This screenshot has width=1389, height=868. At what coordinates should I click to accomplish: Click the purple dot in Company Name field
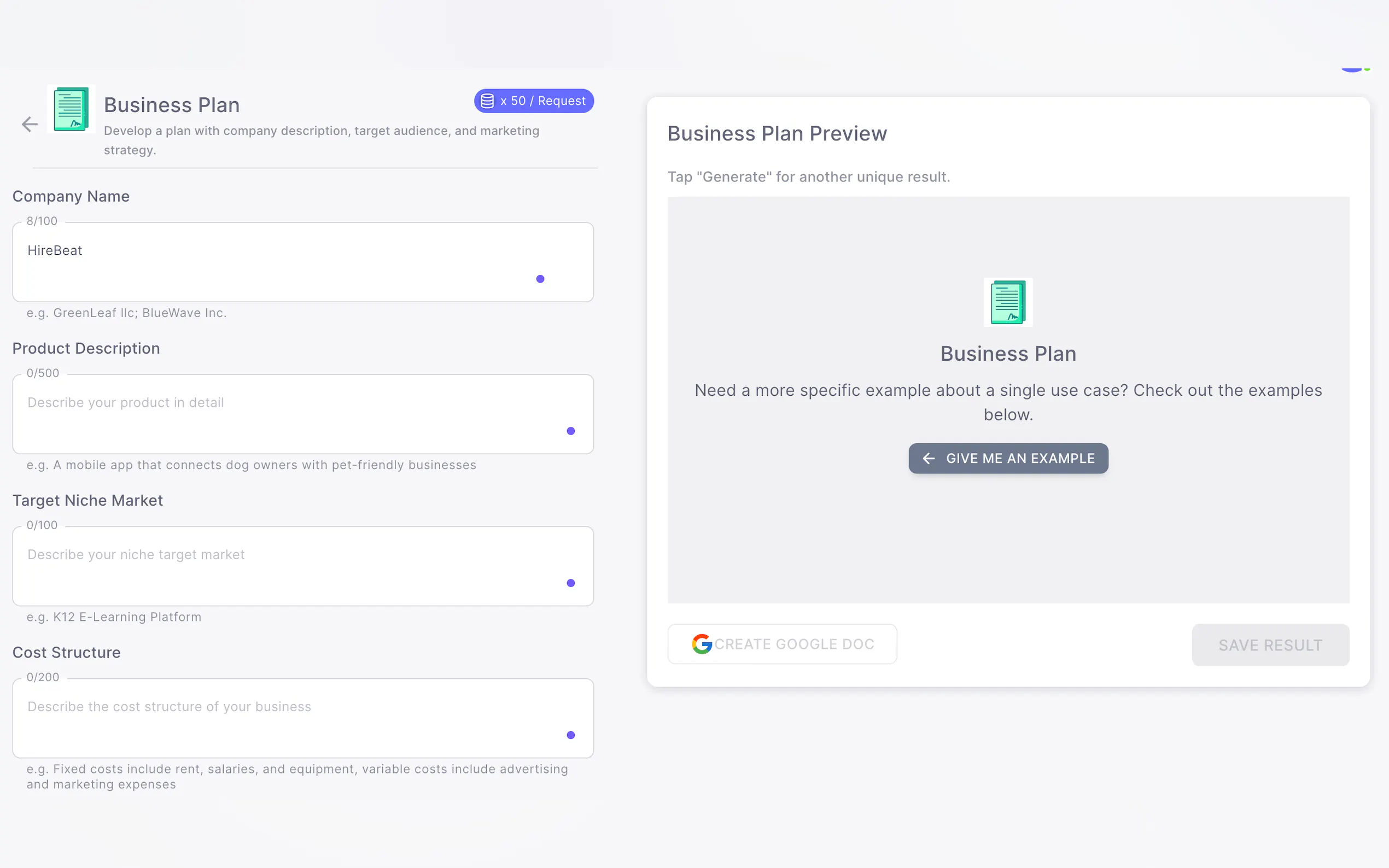point(540,279)
